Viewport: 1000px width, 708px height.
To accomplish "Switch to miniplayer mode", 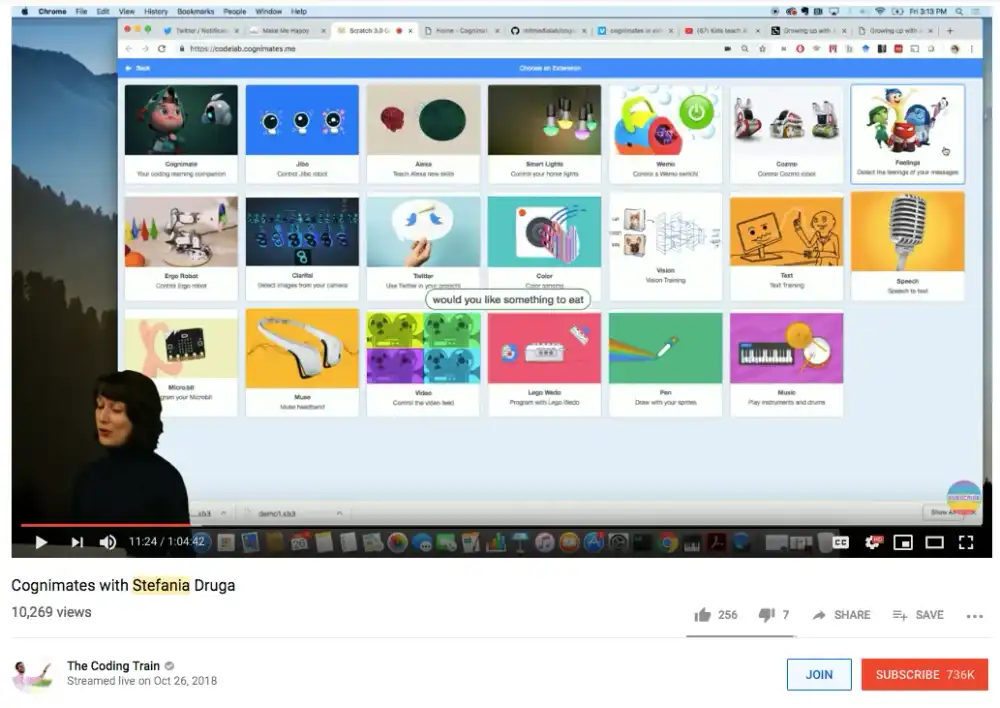I will click(903, 542).
